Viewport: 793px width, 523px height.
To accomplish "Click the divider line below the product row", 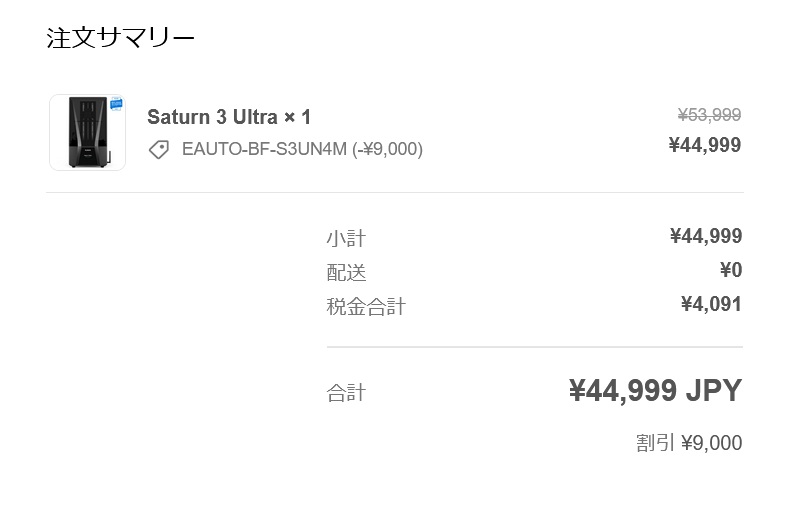I will click(x=395, y=192).
